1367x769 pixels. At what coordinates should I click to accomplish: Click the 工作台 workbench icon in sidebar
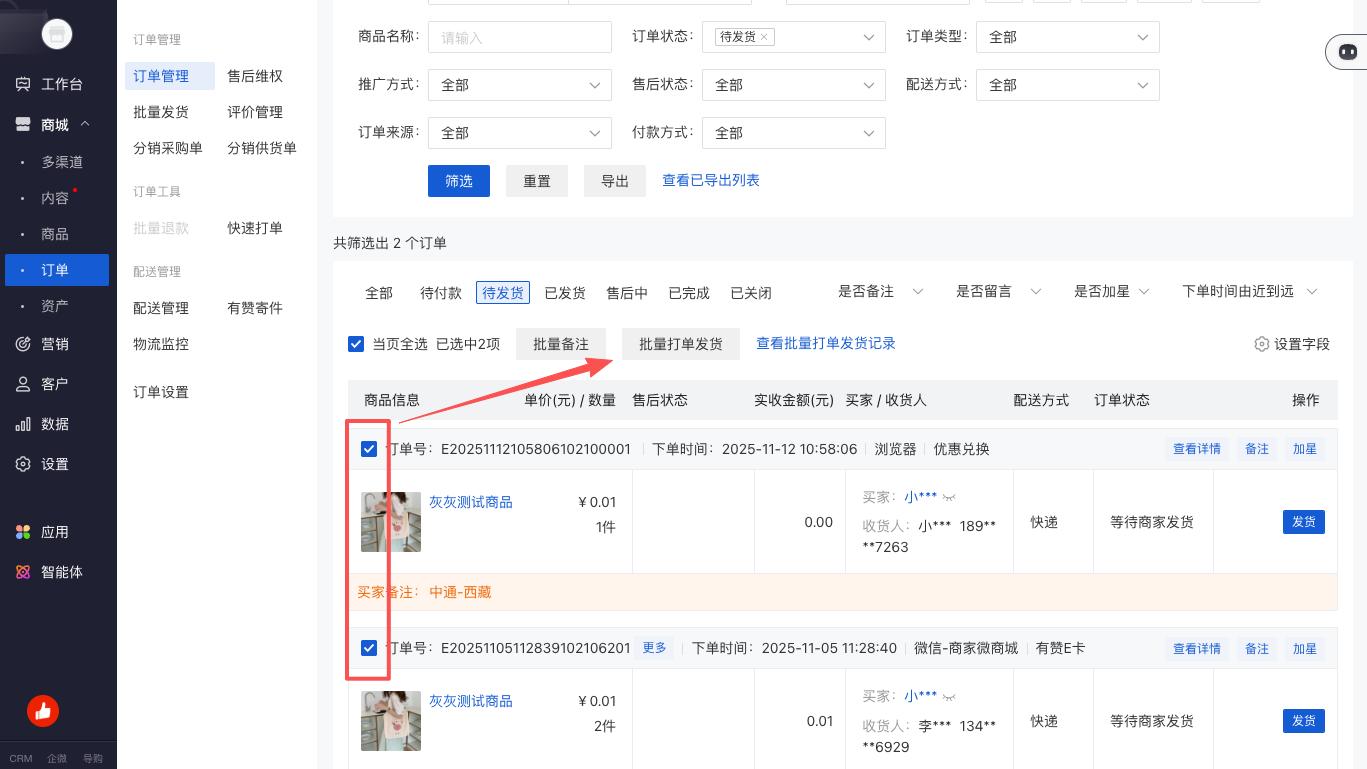(x=23, y=85)
